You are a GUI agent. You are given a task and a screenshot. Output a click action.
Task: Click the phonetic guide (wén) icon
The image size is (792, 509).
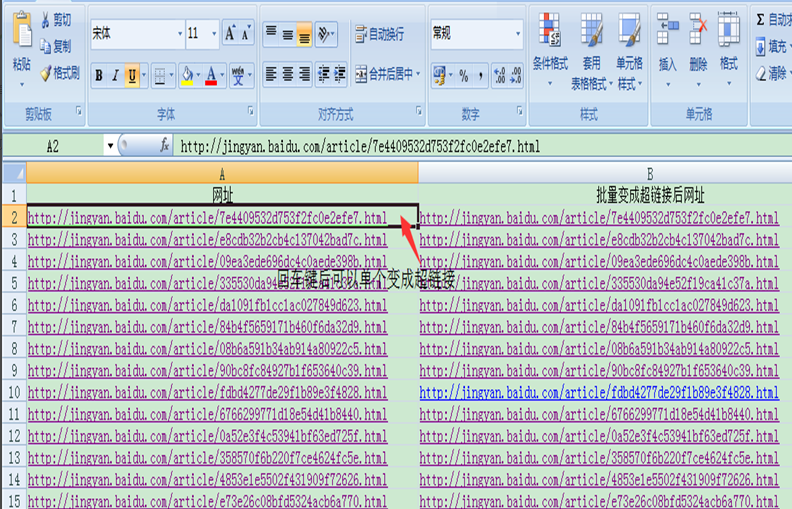pos(238,76)
